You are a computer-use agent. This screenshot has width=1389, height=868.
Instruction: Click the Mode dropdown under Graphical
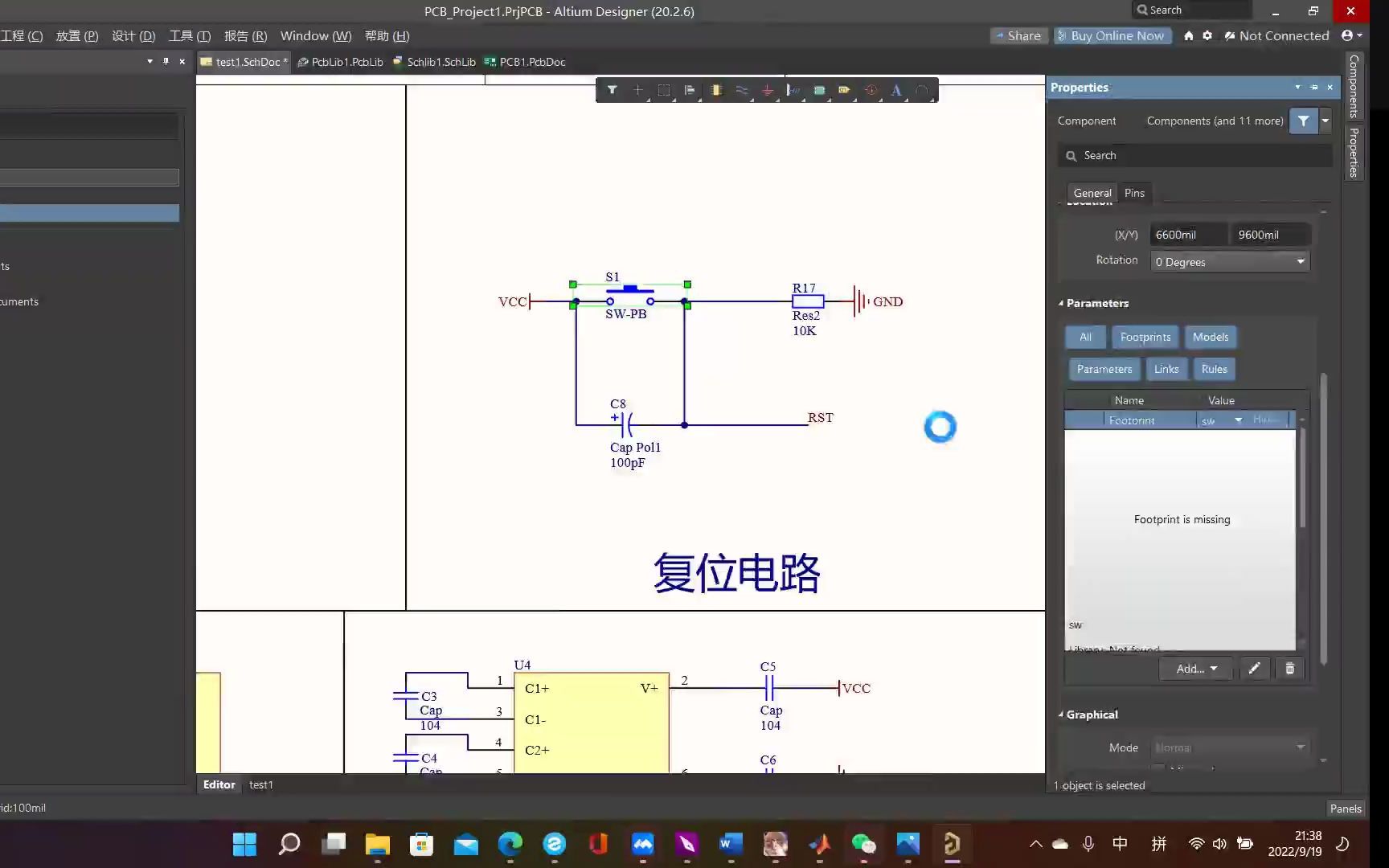pos(1229,747)
